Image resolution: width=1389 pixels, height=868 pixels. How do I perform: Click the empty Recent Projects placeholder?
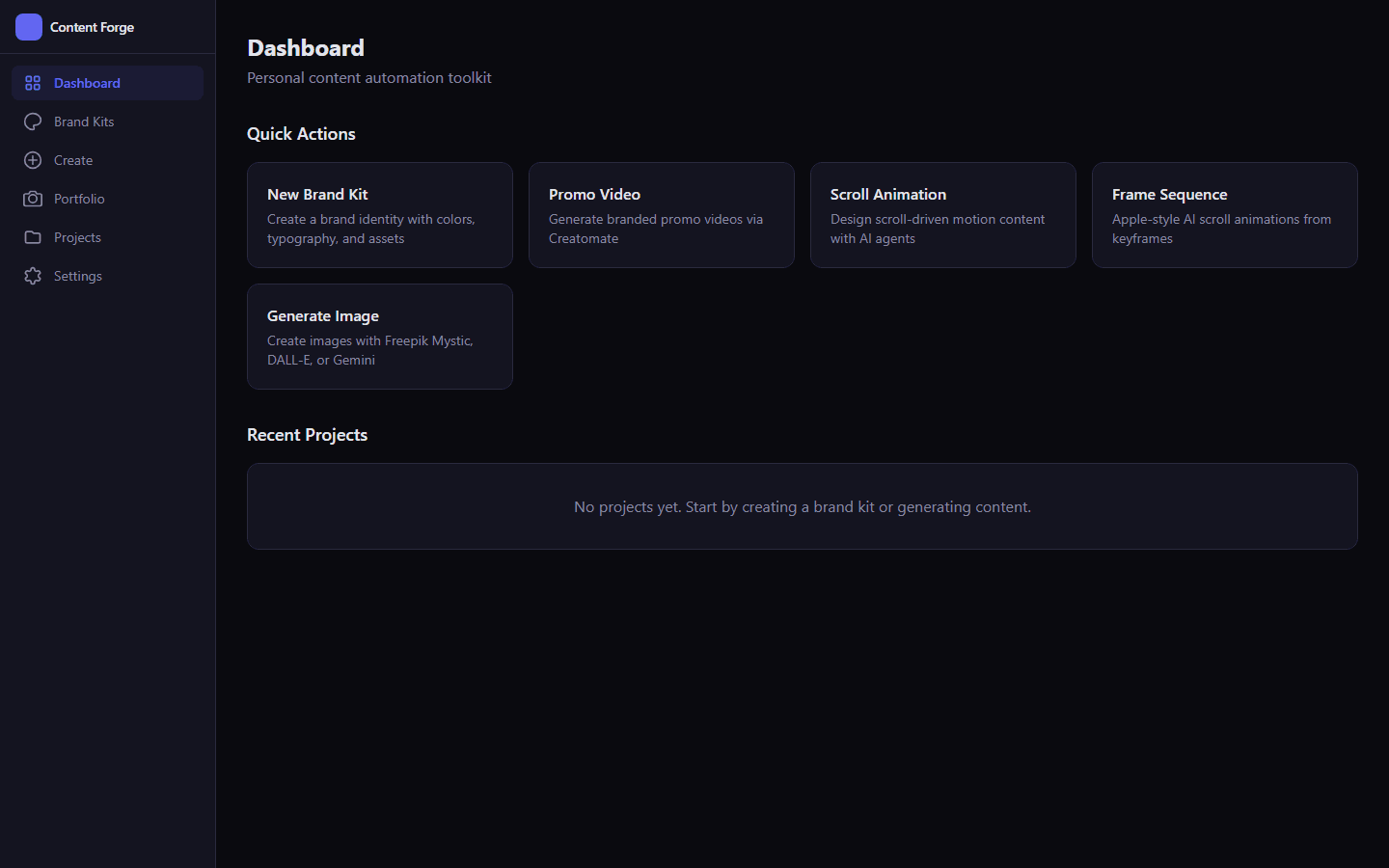802,506
